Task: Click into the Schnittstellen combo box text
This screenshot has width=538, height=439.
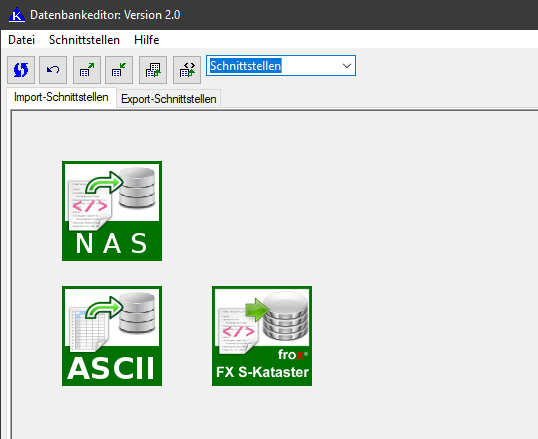Action: point(246,66)
